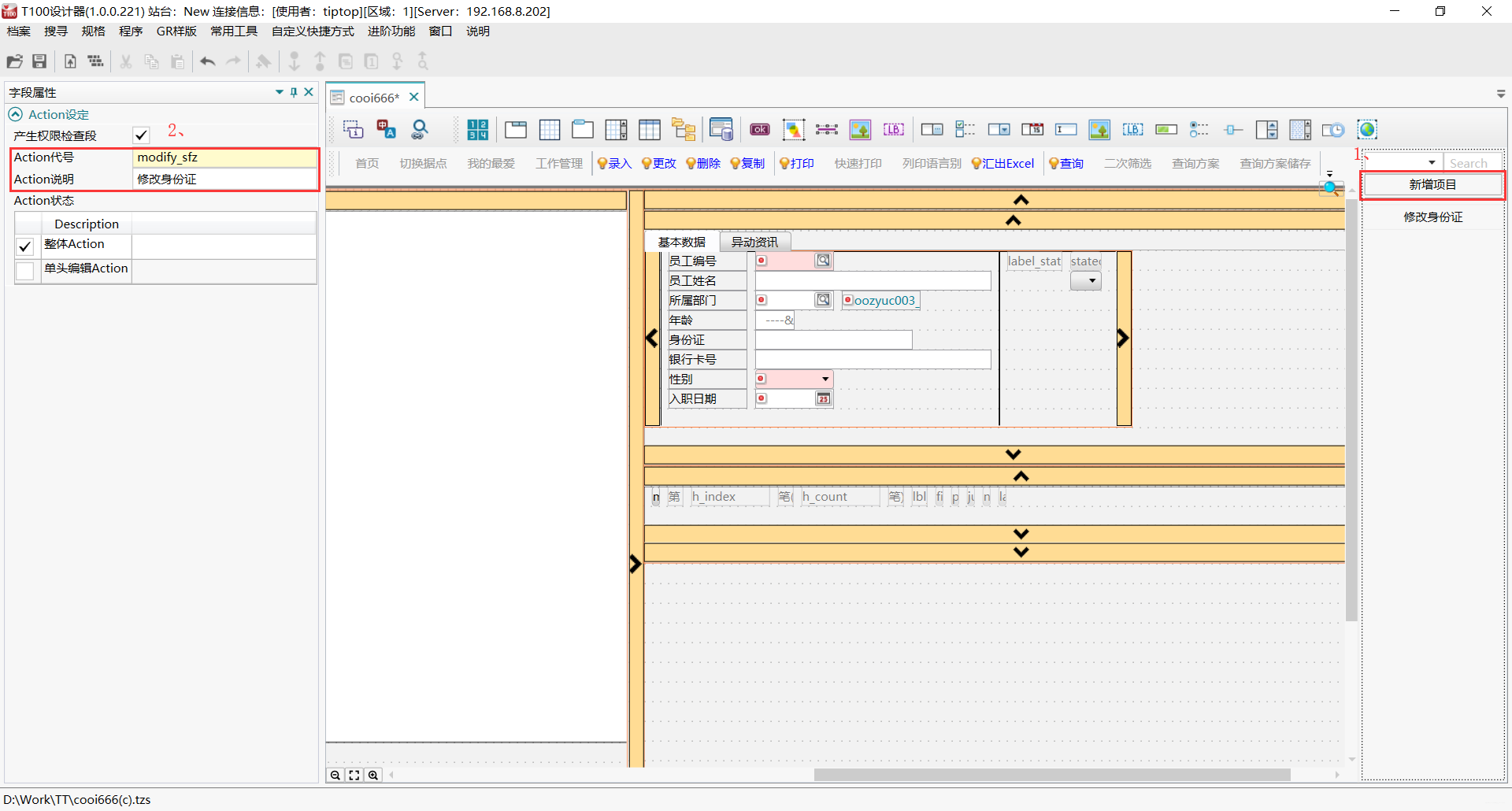Open the 常用工具 menu

click(x=234, y=31)
